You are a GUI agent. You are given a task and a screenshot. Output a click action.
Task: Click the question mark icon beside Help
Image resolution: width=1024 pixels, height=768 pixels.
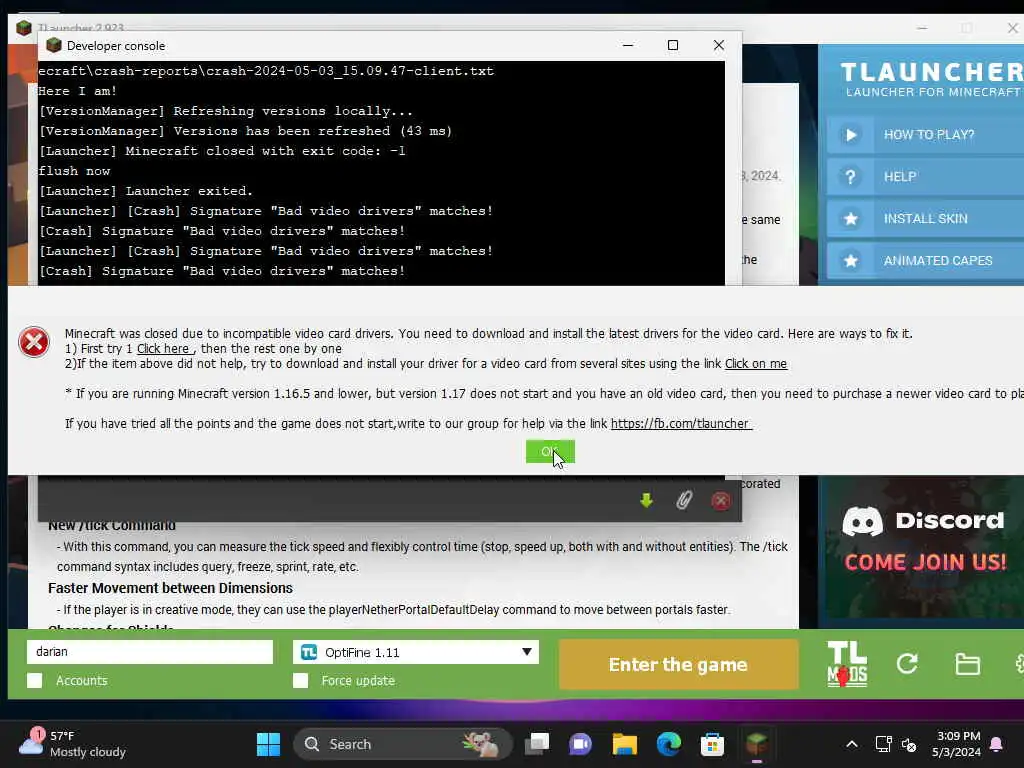click(850, 177)
